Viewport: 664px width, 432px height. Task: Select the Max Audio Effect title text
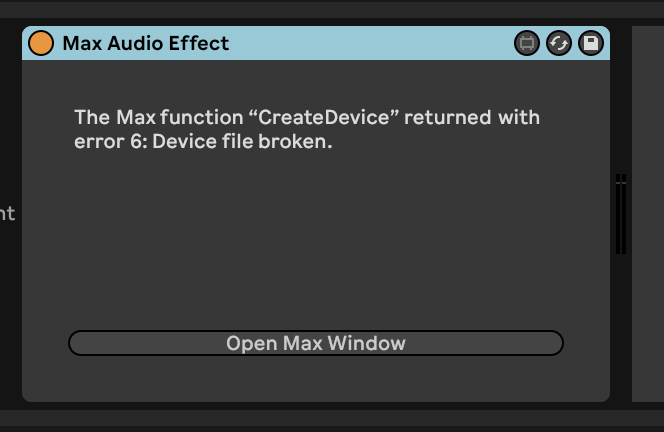146,43
